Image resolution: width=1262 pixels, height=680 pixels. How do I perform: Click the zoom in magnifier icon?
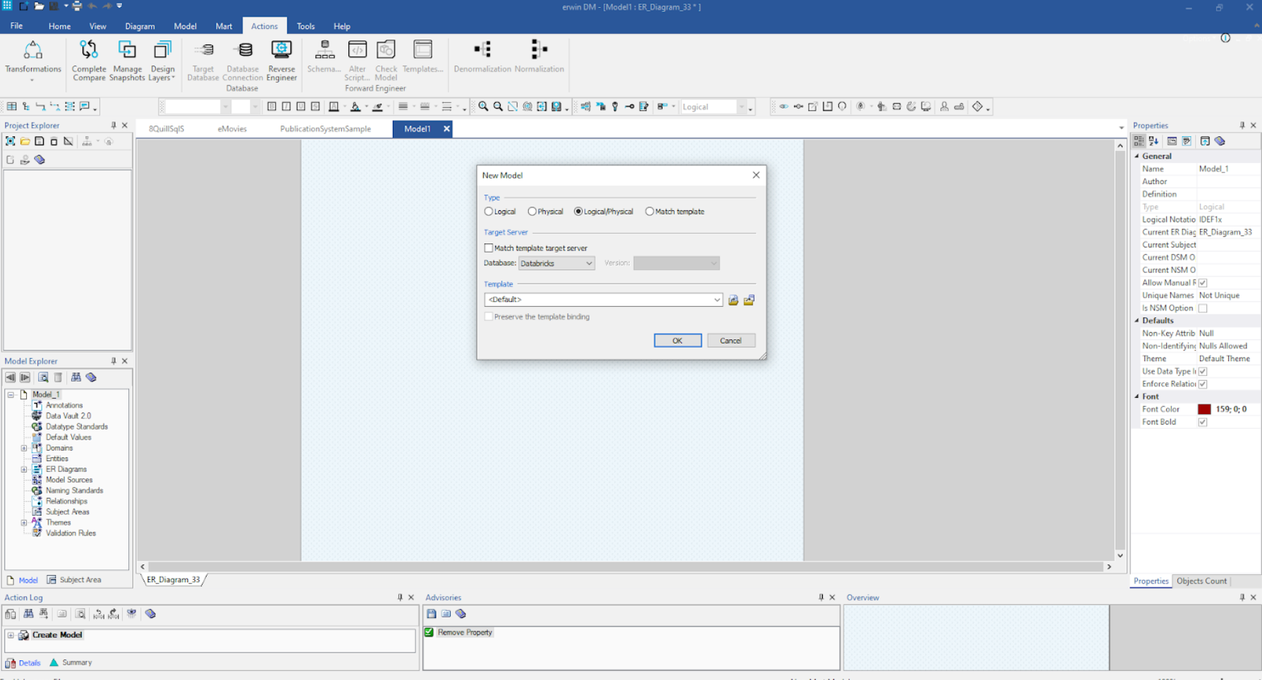pyautogui.click(x=483, y=107)
